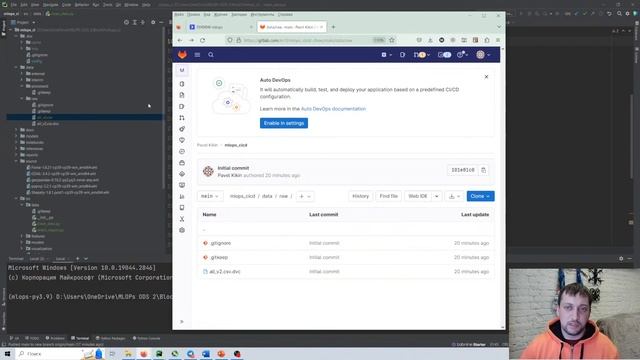Open the plus add-file dropdown in breadcrumb

(305, 196)
